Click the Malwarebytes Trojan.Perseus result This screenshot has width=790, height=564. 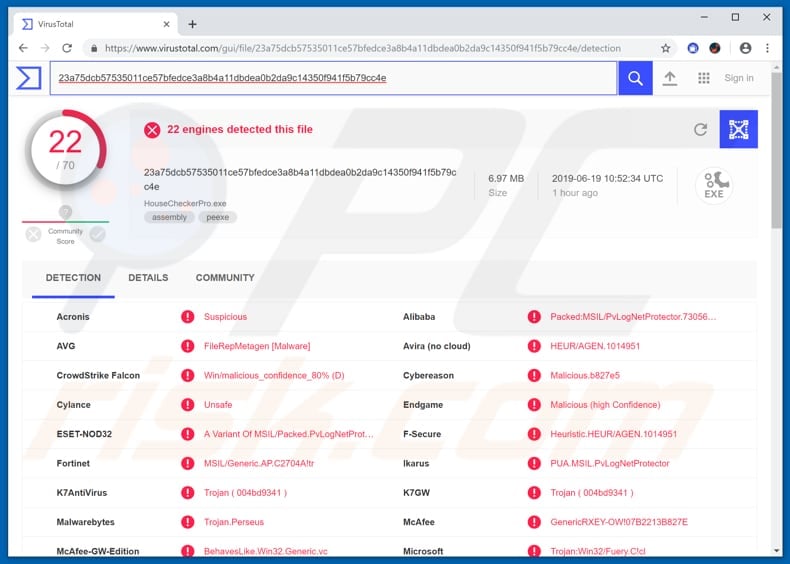(x=234, y=522)
